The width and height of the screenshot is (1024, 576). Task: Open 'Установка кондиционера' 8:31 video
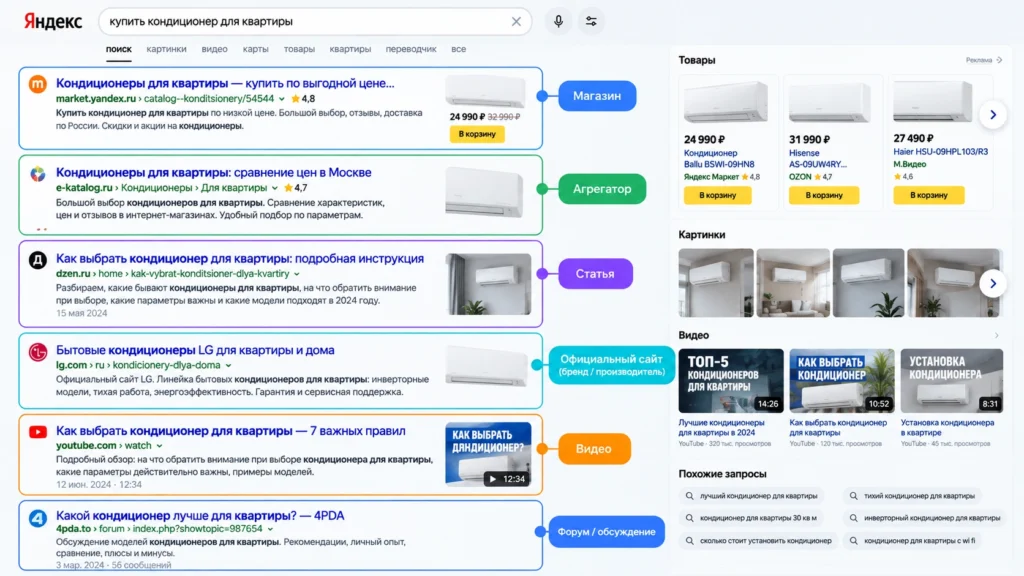(x=952, y=381)
